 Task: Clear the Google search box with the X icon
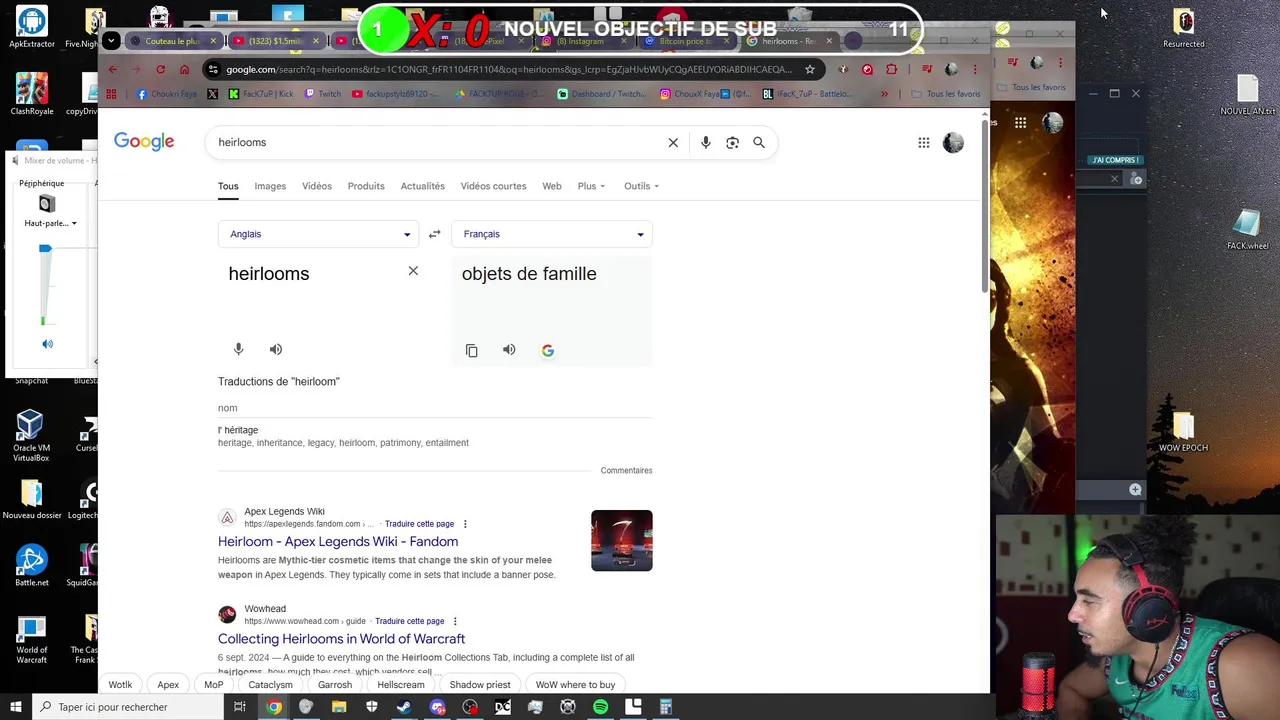tap(673, 143)
